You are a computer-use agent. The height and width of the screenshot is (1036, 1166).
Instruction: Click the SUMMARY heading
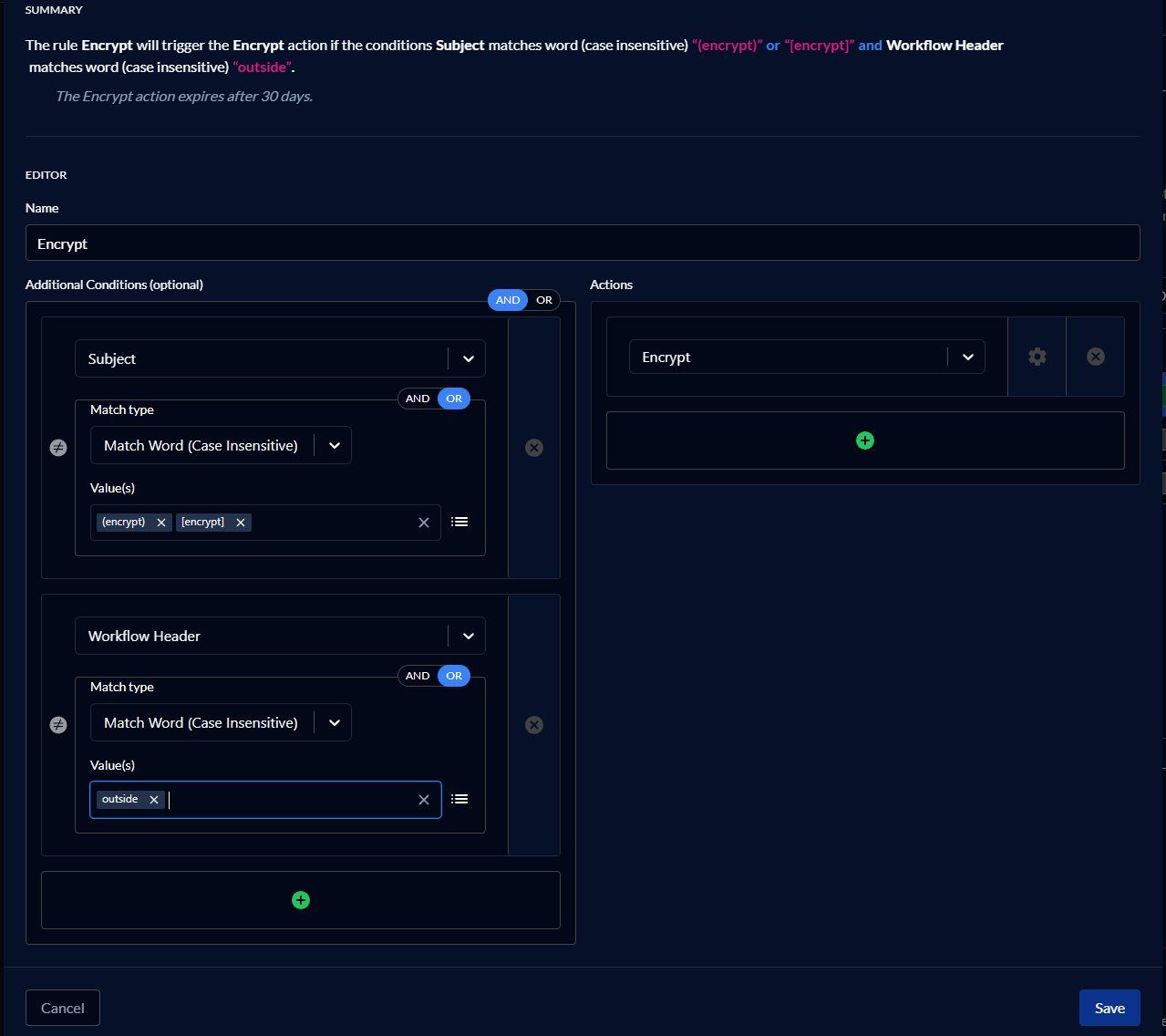[x=54, y=10]
